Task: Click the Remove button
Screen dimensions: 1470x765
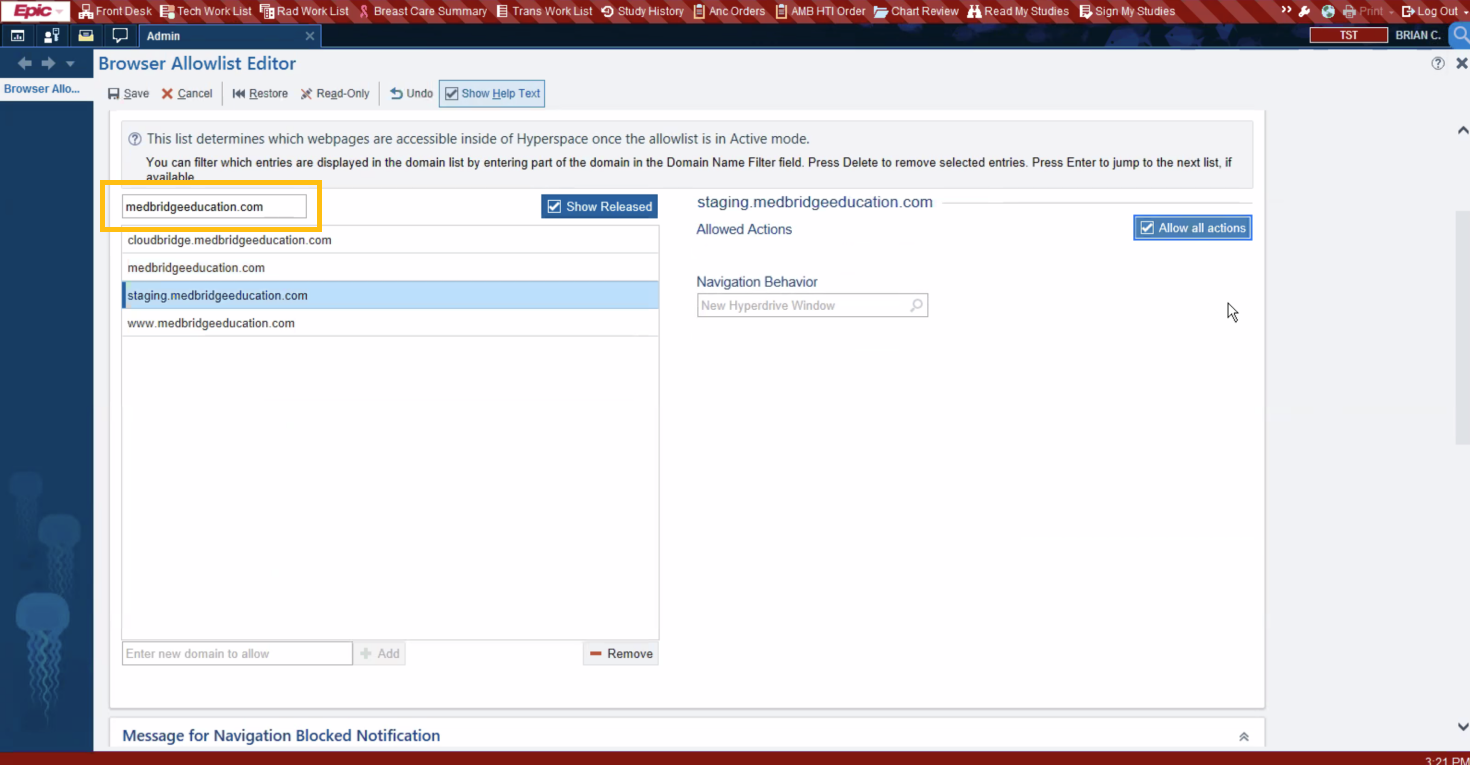Action: 621,653
